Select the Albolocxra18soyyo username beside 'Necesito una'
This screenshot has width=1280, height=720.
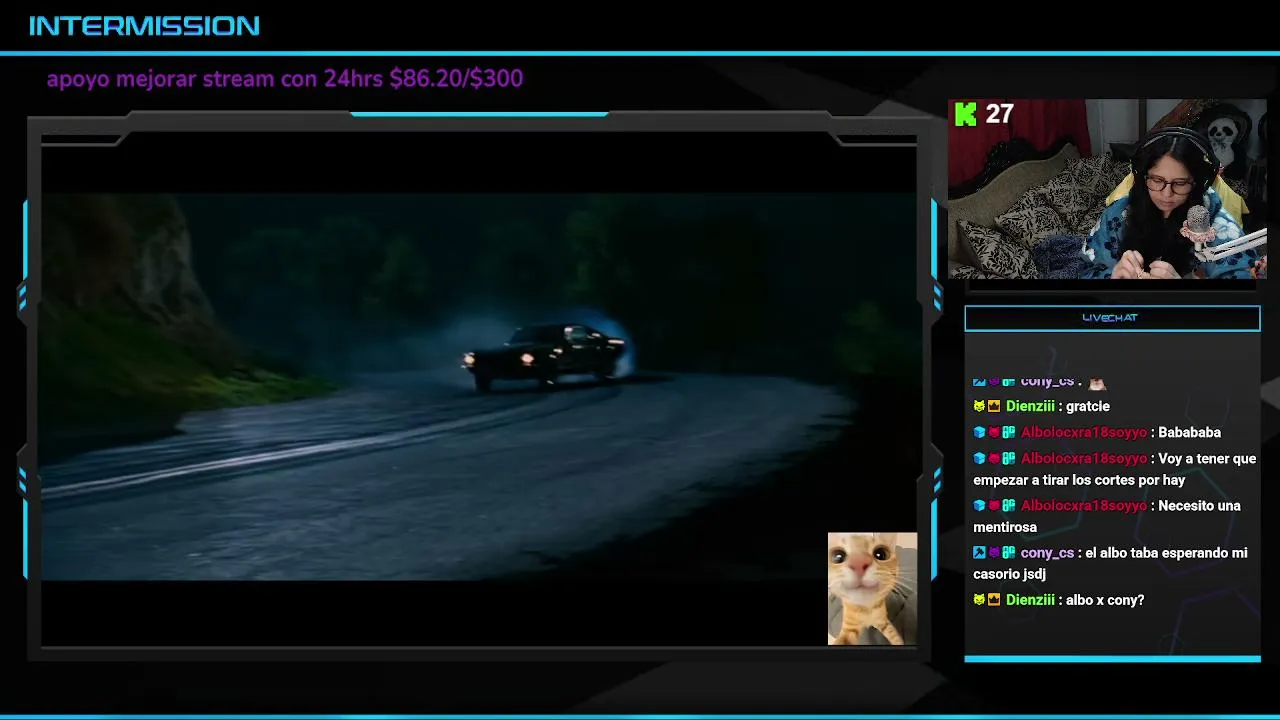tap(1084, 505)
